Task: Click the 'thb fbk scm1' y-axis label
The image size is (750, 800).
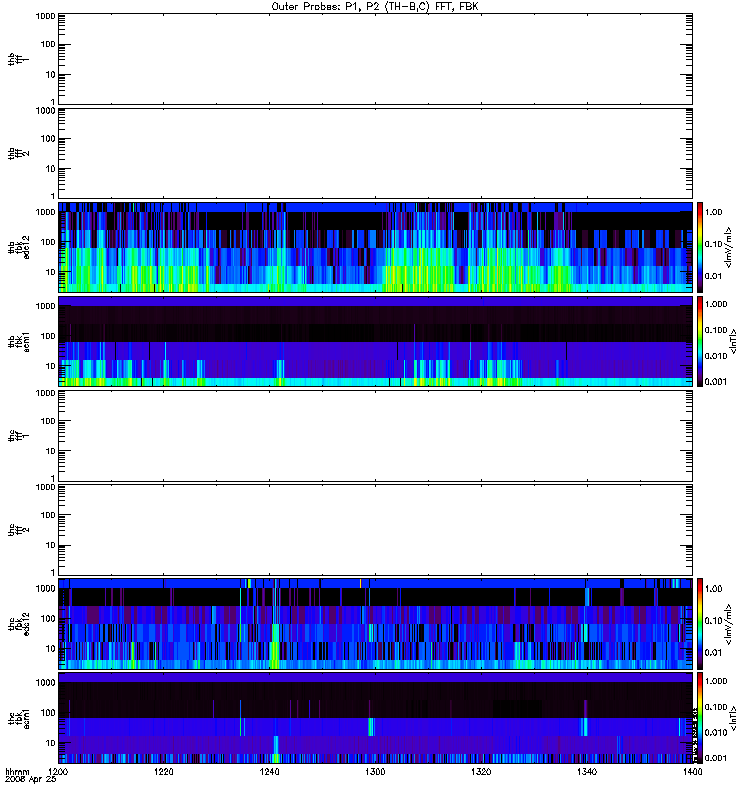Action: pyautogui.click(x=18, y=341)
